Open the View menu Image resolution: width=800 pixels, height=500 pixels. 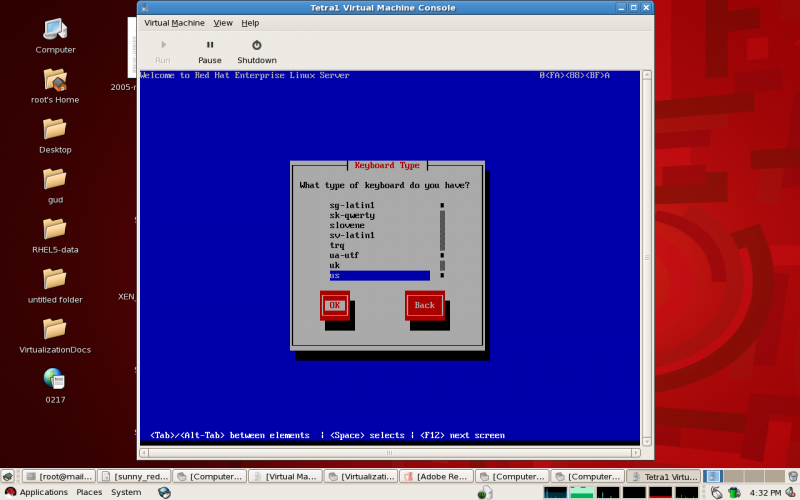point(223,23)
